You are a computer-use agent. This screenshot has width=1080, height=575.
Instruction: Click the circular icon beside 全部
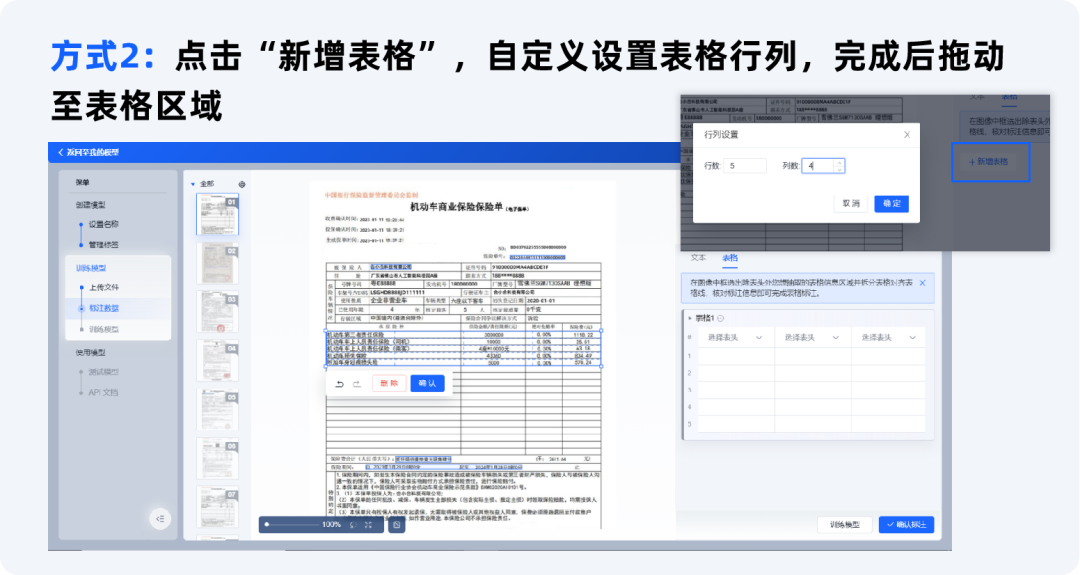coord(242,185)
